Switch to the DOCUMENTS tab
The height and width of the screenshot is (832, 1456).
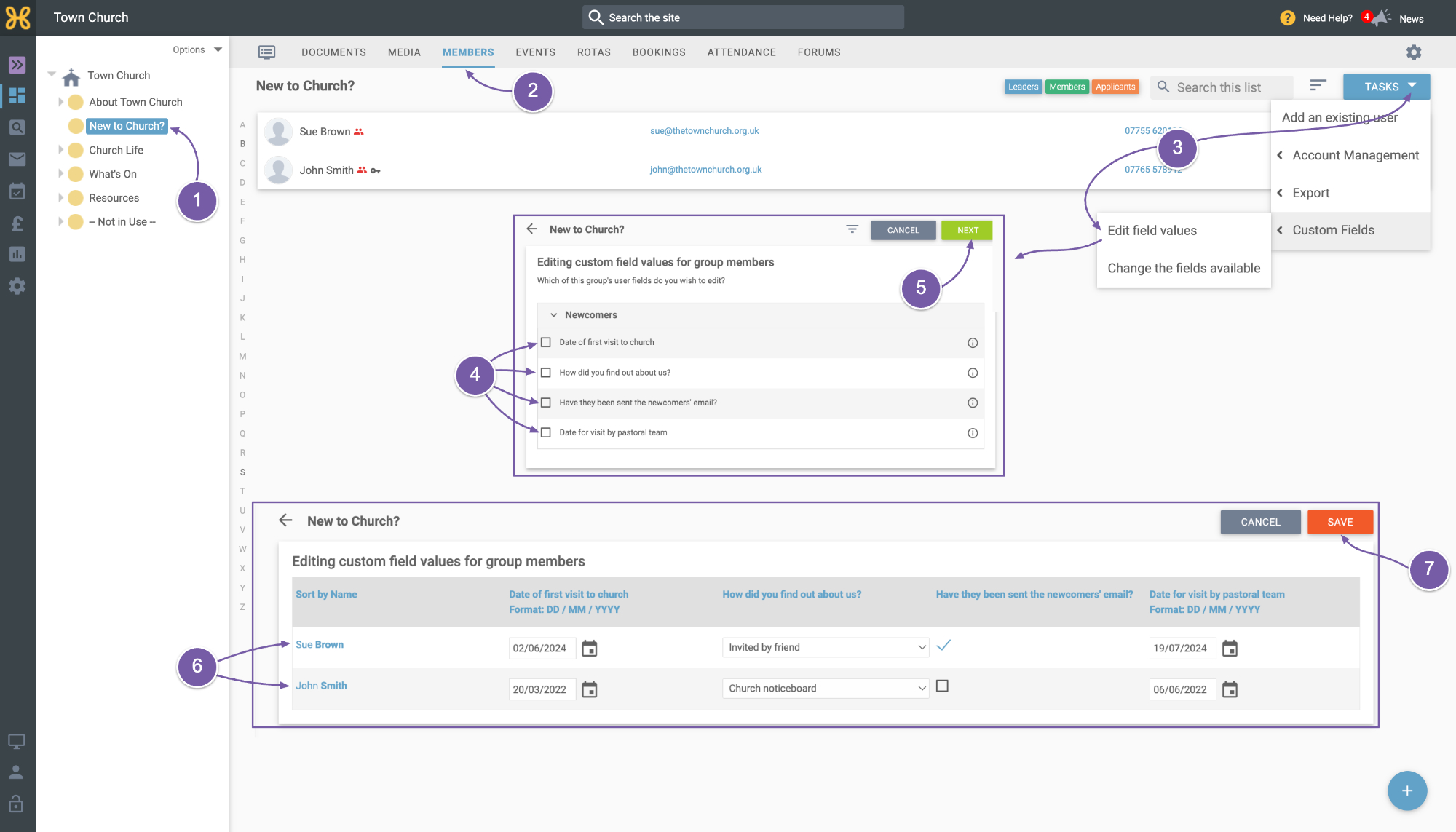(333, 52)
